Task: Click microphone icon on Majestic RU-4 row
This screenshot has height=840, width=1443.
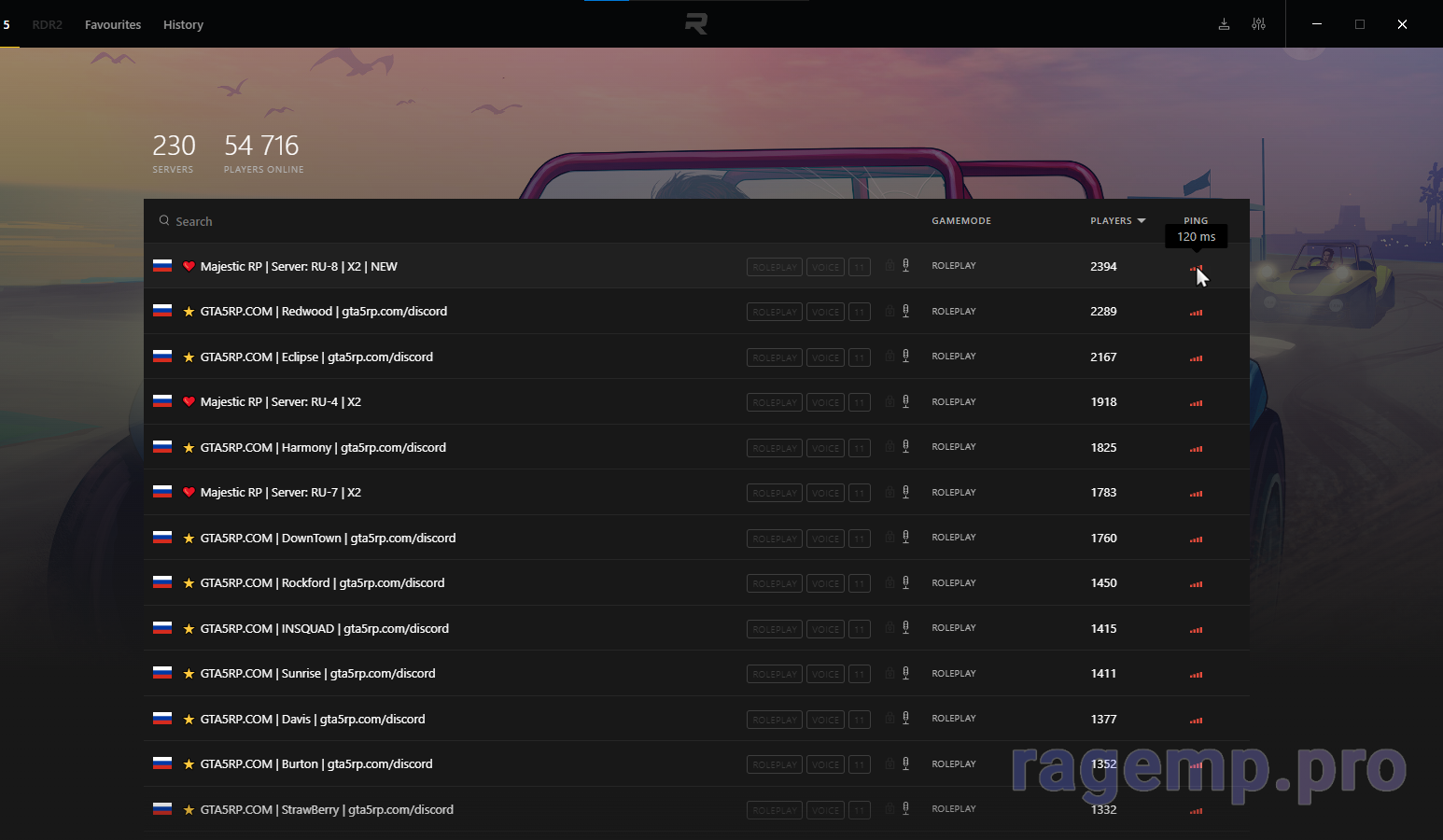Action: (905, 402)
